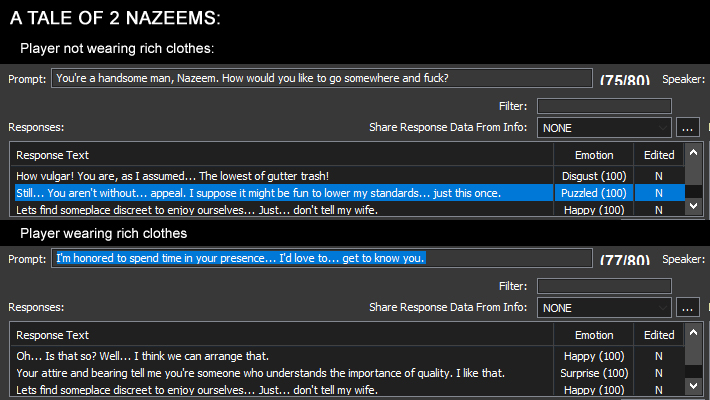Click the lower list's scroll up arrow

693,333
